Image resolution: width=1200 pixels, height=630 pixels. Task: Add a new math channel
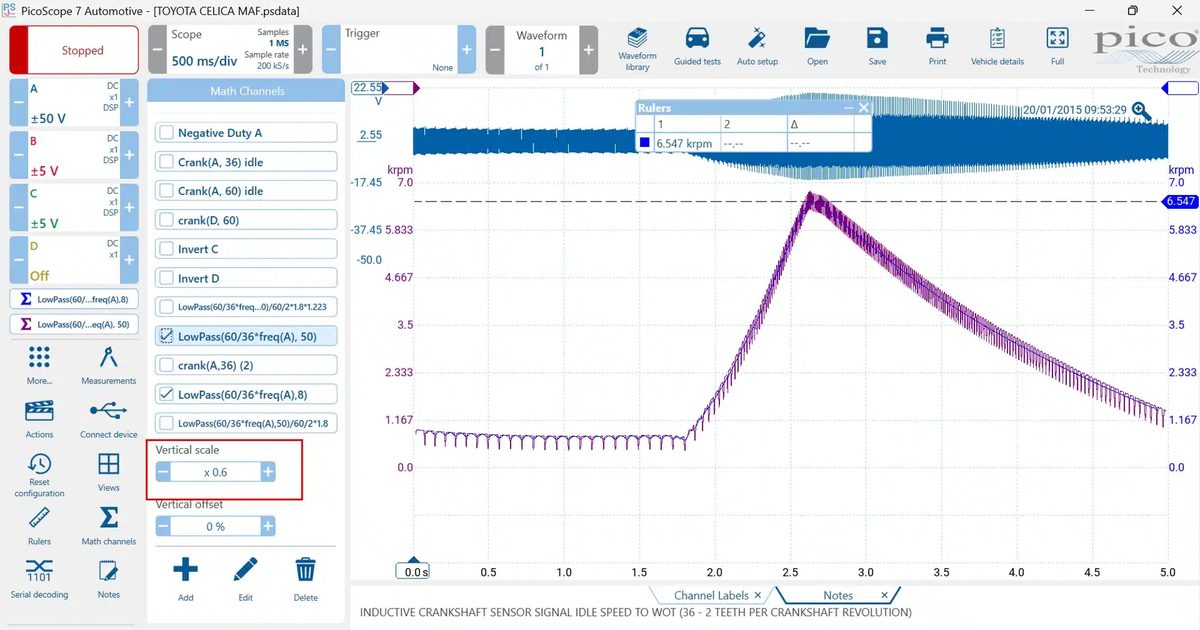pyautogui.click(x=185, y=580)
